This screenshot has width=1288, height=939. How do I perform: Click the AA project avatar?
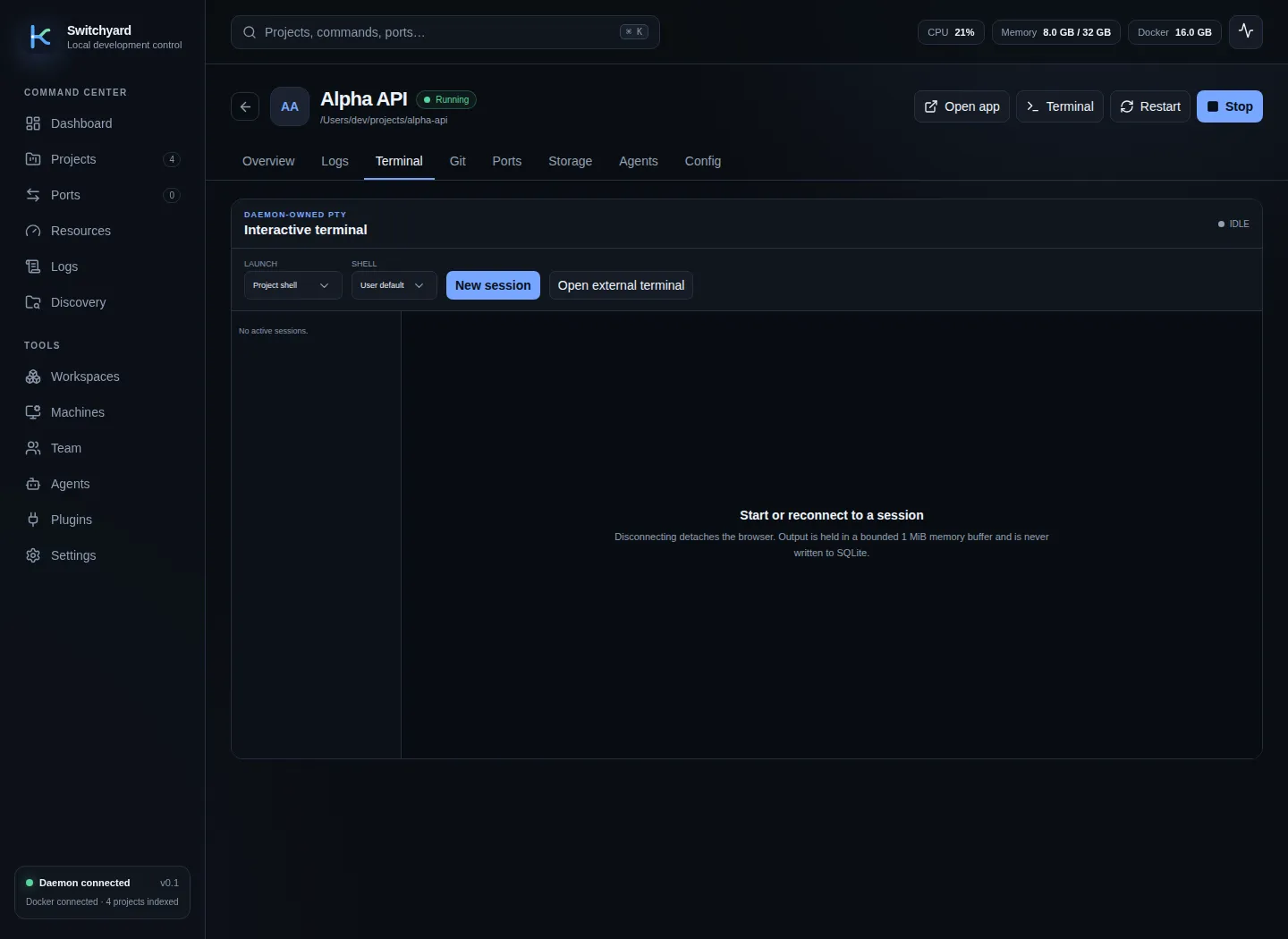click(x=290, y=106)
